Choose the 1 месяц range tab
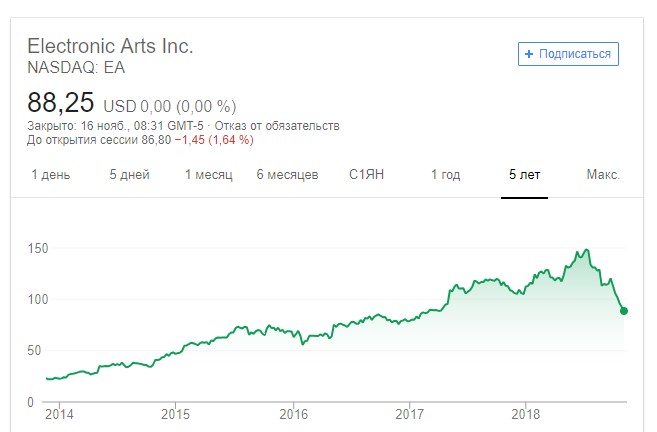Screen dimensions: 657x432 click(208, 175)
